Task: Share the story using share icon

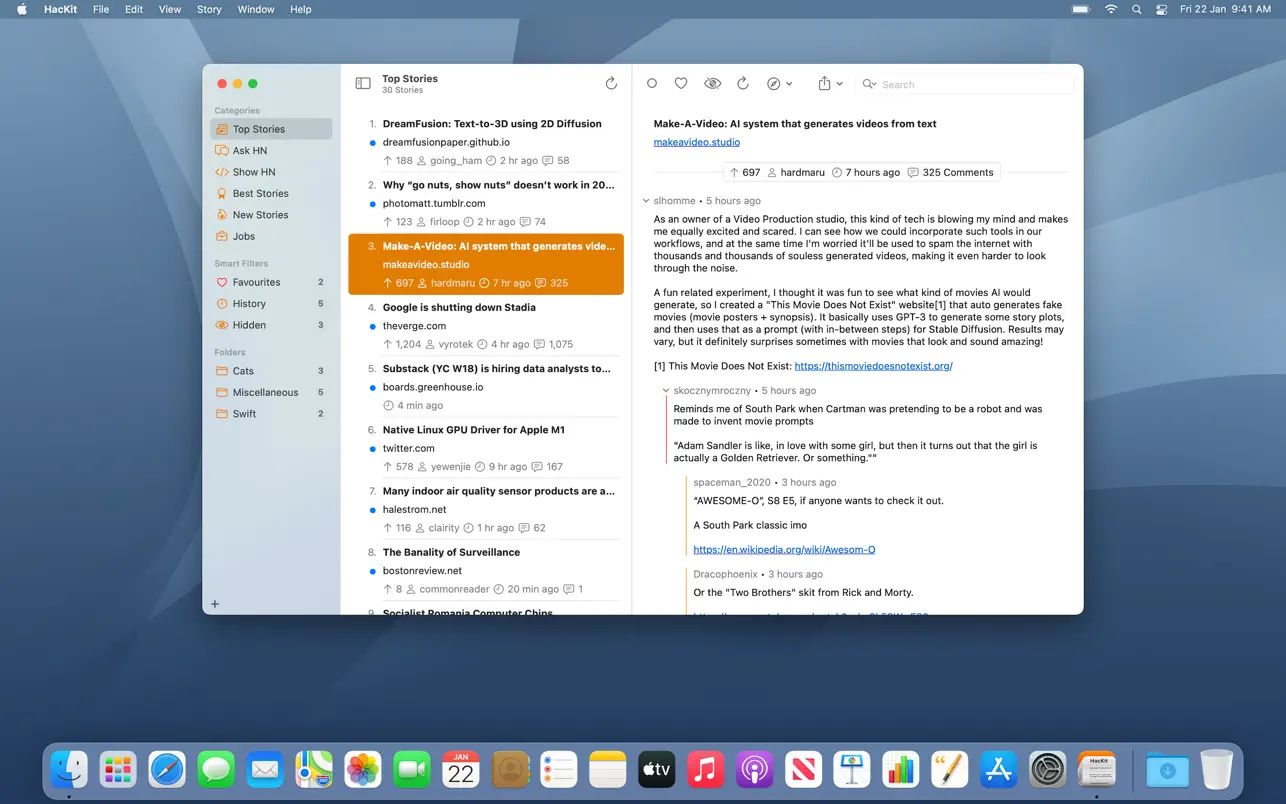Action: [x=826, y=83]
